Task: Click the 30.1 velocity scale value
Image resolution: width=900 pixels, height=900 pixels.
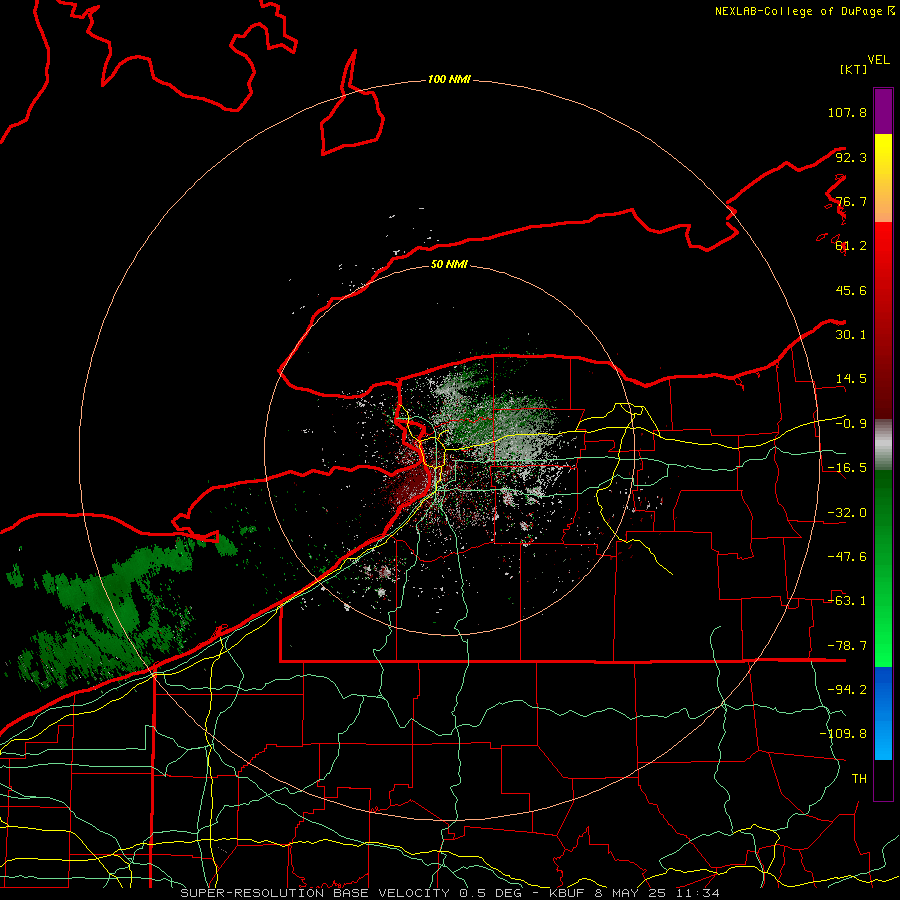Action: 851,335
